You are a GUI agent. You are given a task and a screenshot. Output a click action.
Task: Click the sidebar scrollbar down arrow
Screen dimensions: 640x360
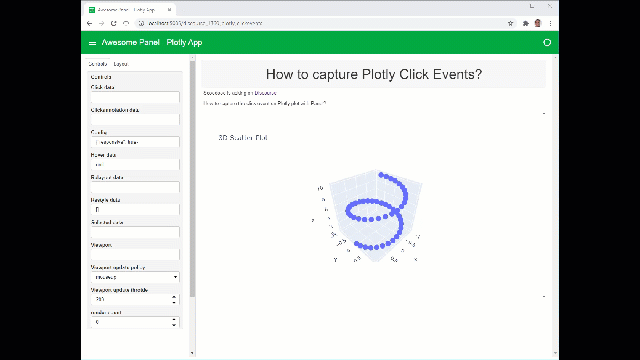coord(192,353)
